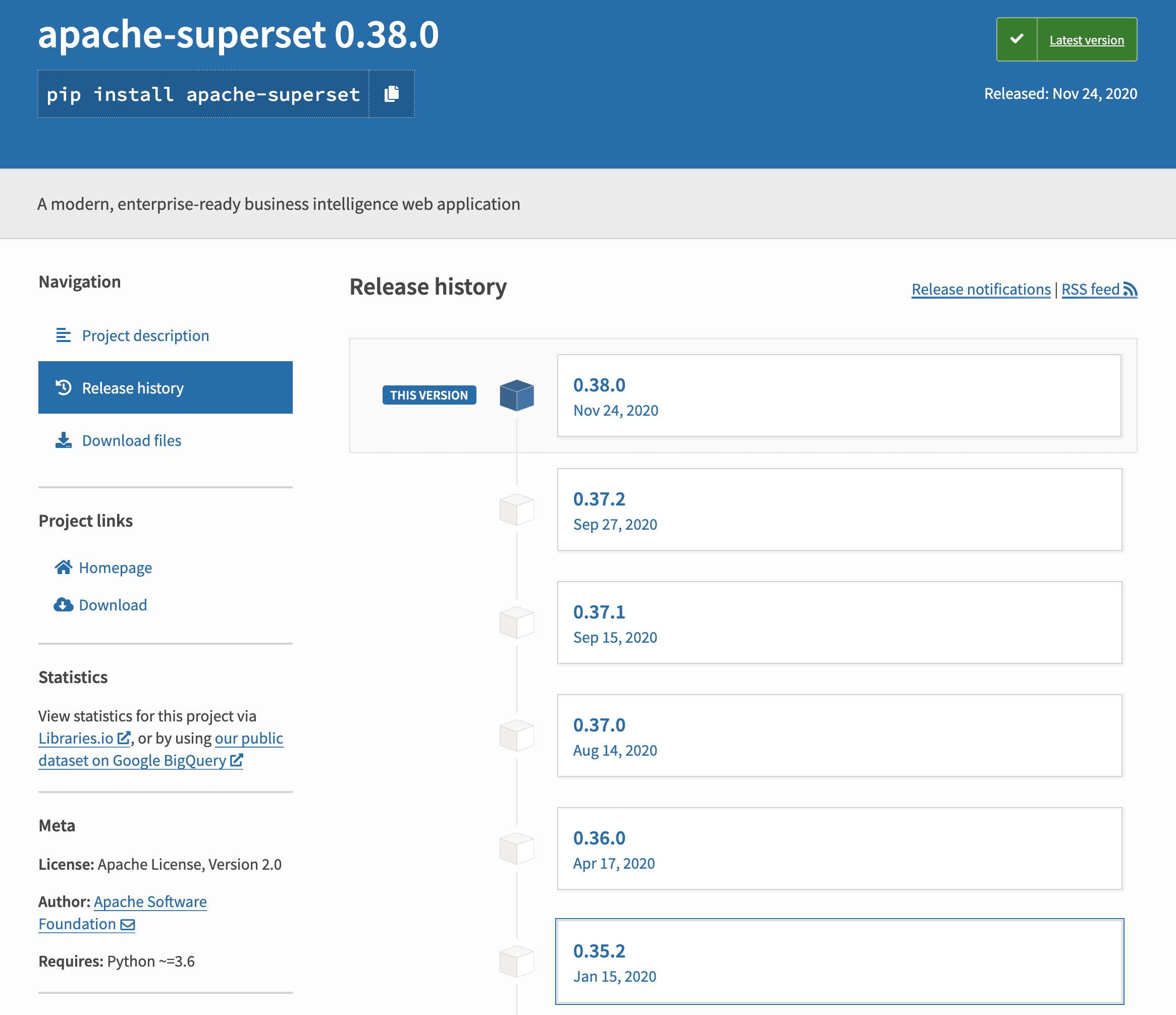The image size is (1176, 1015).
Task: Click the green checkmark icon
Action: click(1017, 39)
